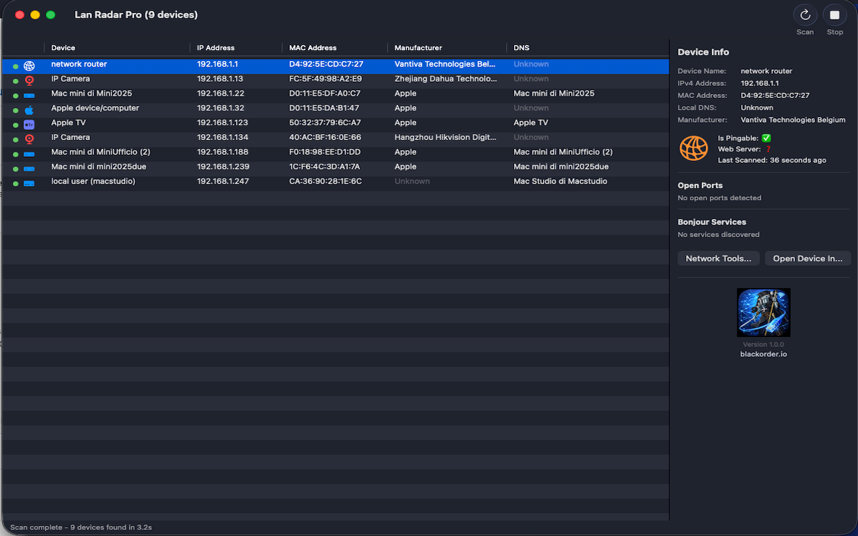Open the blackorder.io link
Screen dimensions: 858x536
coord(763,354)
